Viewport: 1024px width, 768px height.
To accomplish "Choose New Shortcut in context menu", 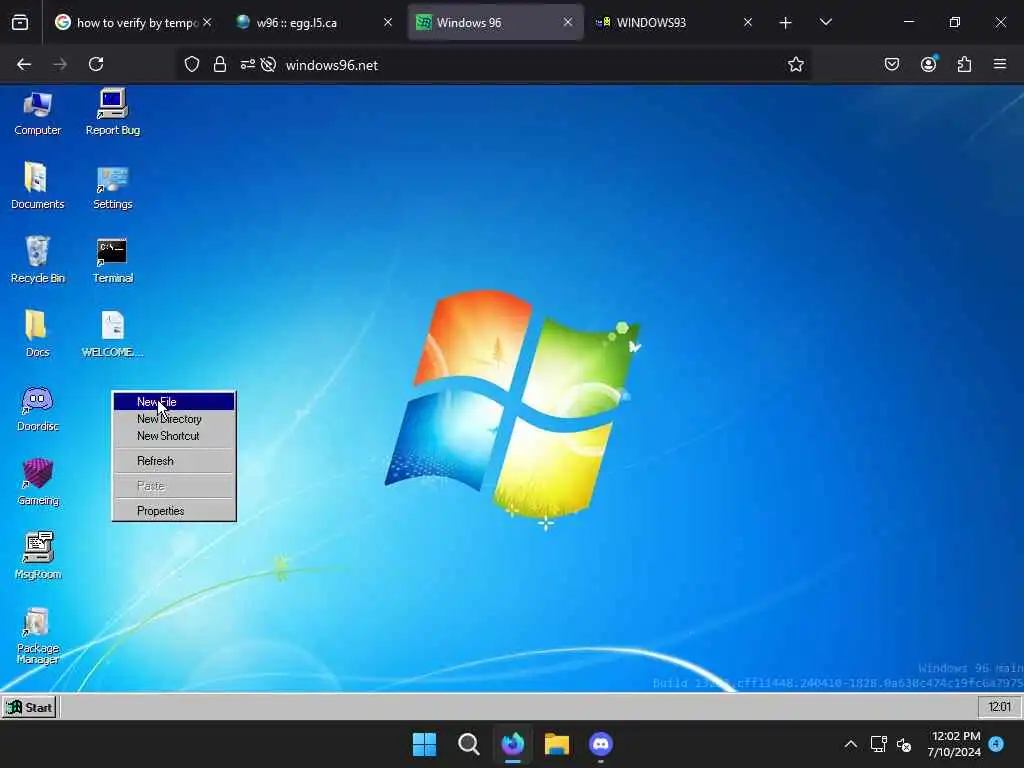I will coord(174,436).
